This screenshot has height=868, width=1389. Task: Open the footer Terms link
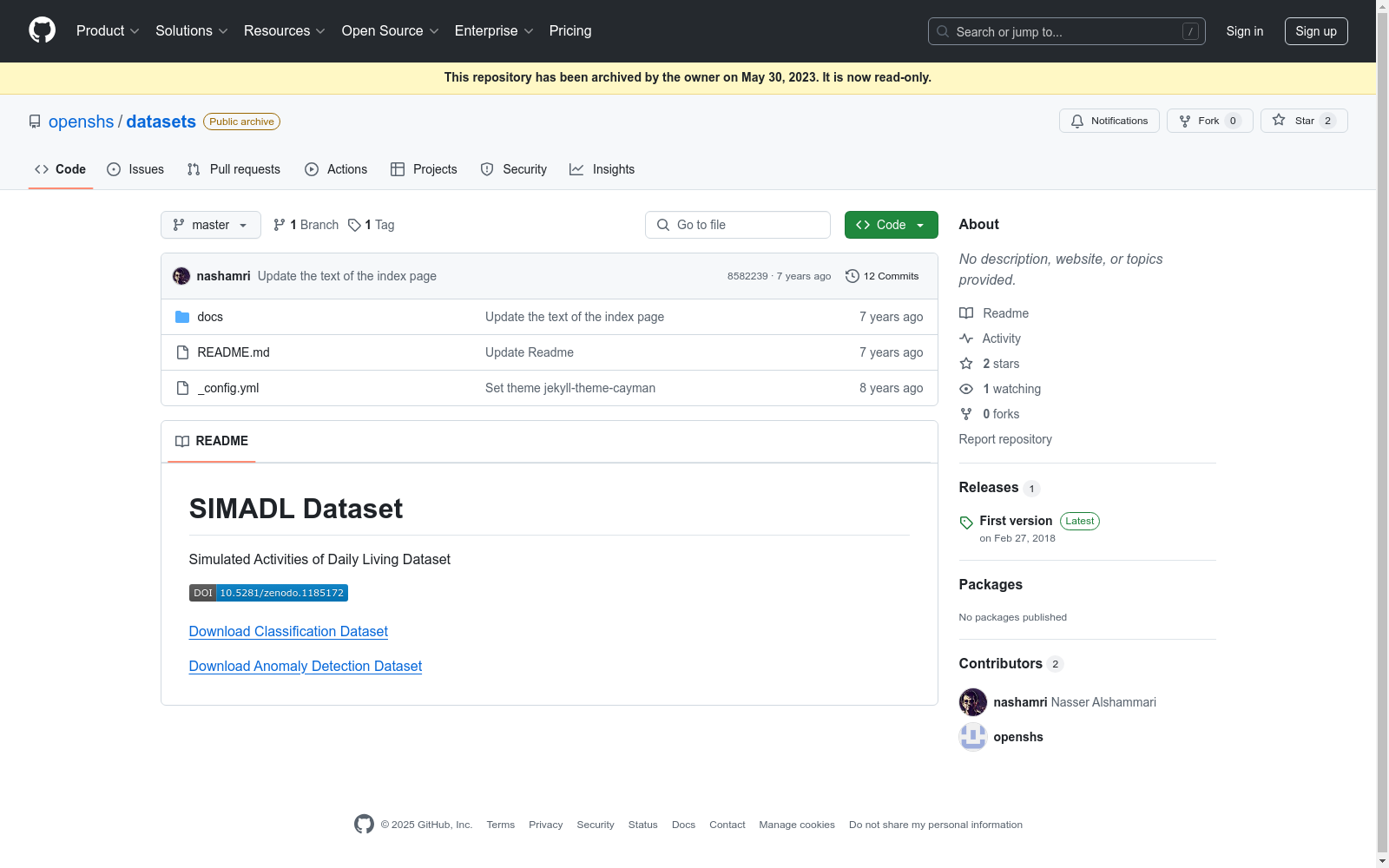coord(501,825)
